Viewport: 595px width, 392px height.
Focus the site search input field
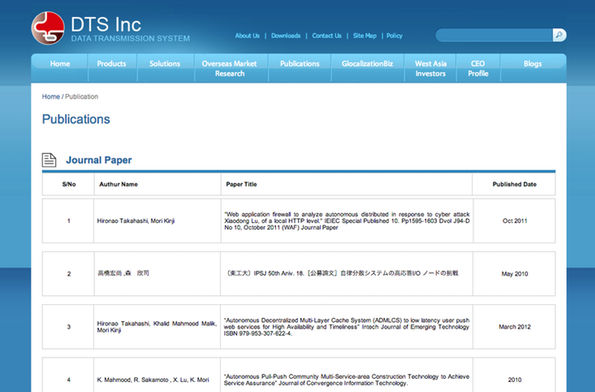click(494, 35)
